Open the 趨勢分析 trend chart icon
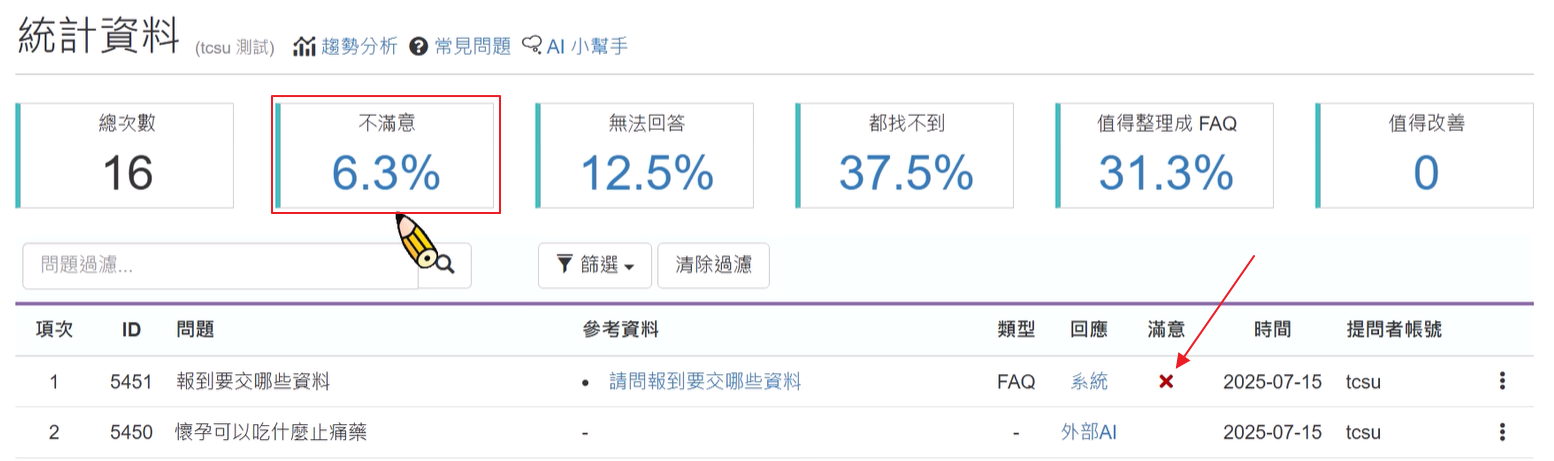Viewport: 1554px width, 461px height. pos(304,46)
